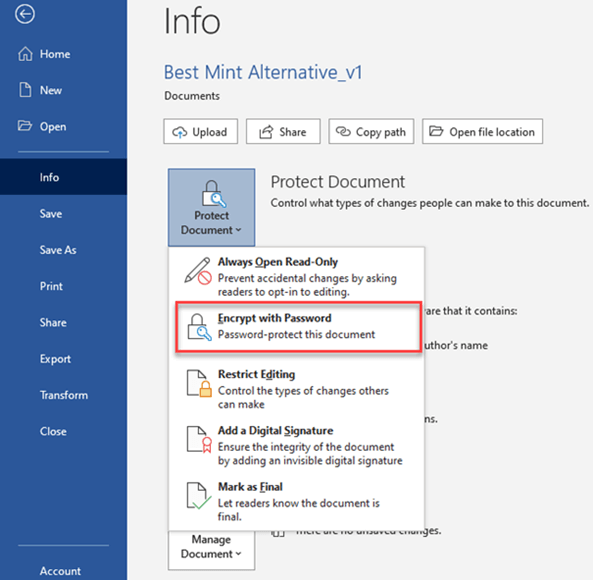Click the back arrow icon
The height and width of the screenshot is (580, 593).
coord(25,14)
